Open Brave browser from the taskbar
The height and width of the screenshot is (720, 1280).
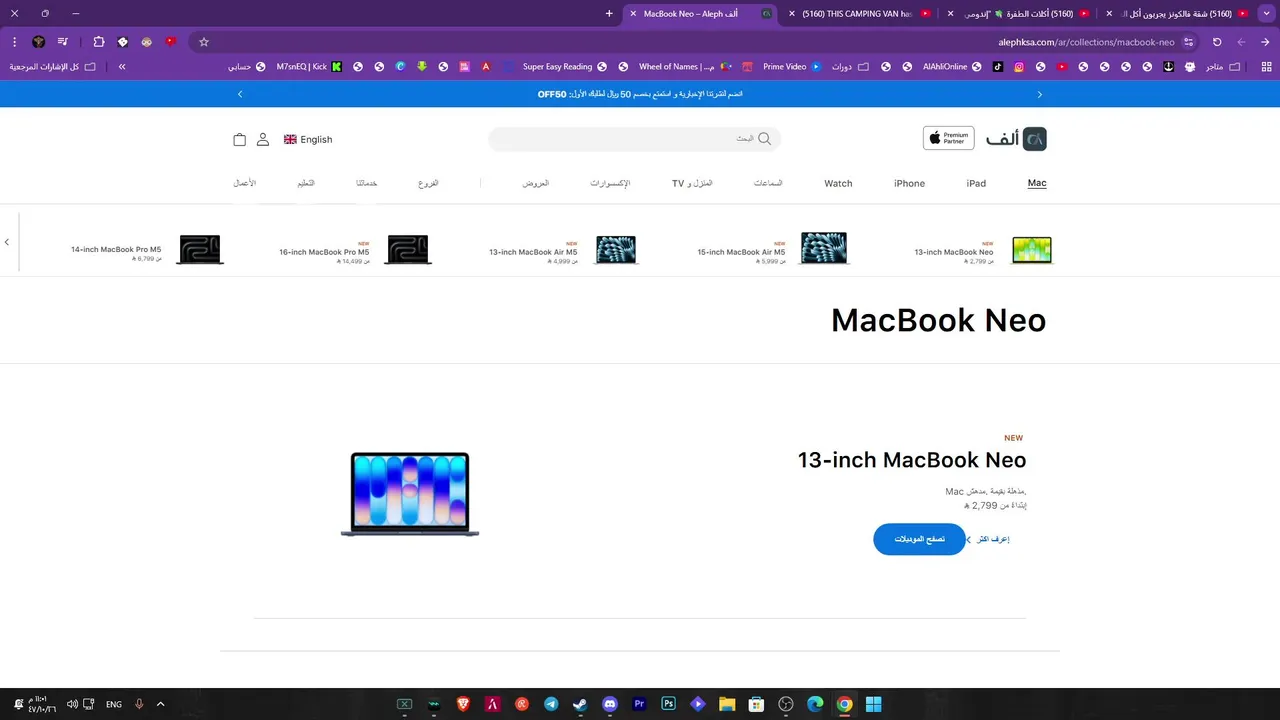pyautogui.click(x=463, y=704)
